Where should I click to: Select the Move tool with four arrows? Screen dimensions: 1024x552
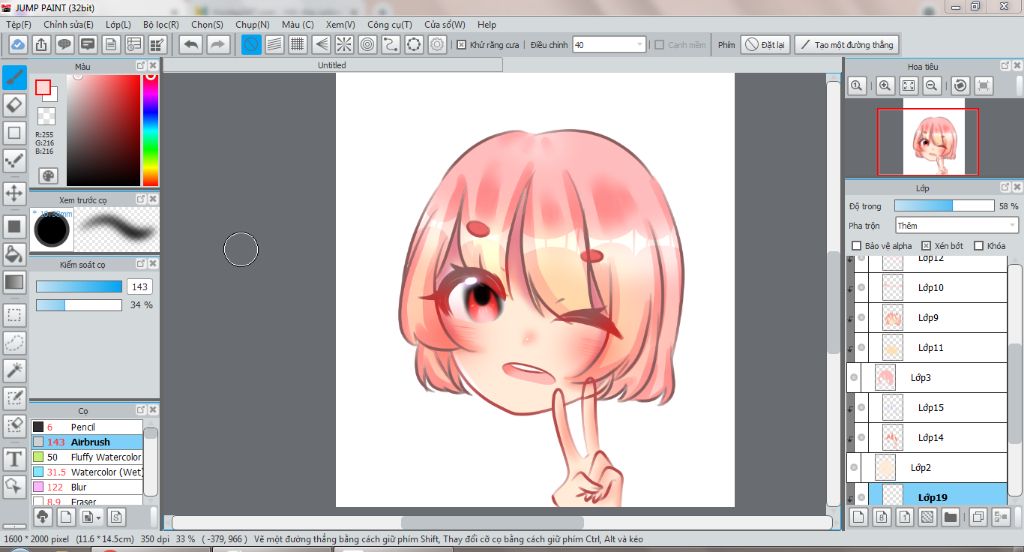coord(14,193)
